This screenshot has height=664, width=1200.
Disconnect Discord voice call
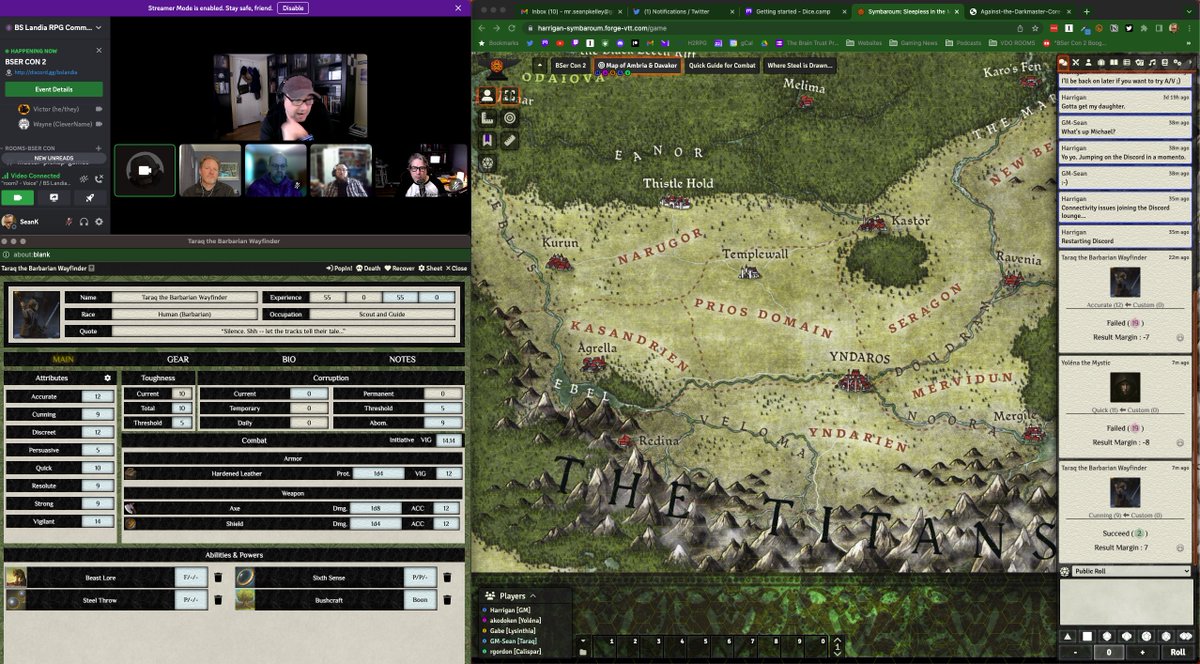[99, 179]
